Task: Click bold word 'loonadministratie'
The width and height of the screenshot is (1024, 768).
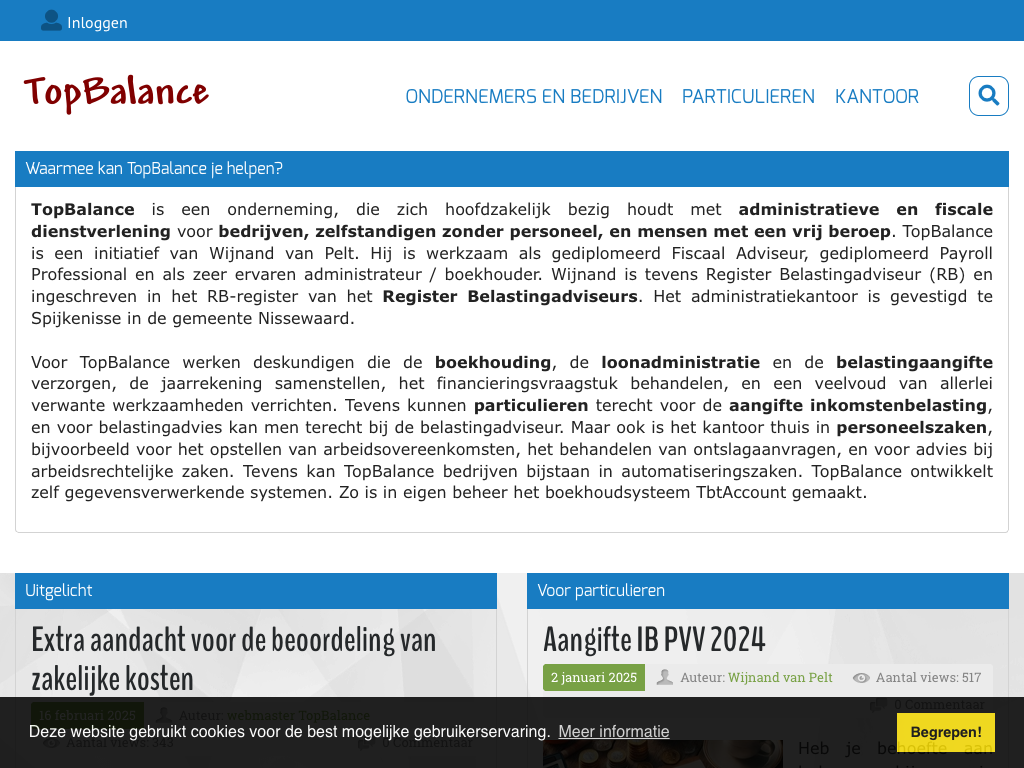Action: 680,362
